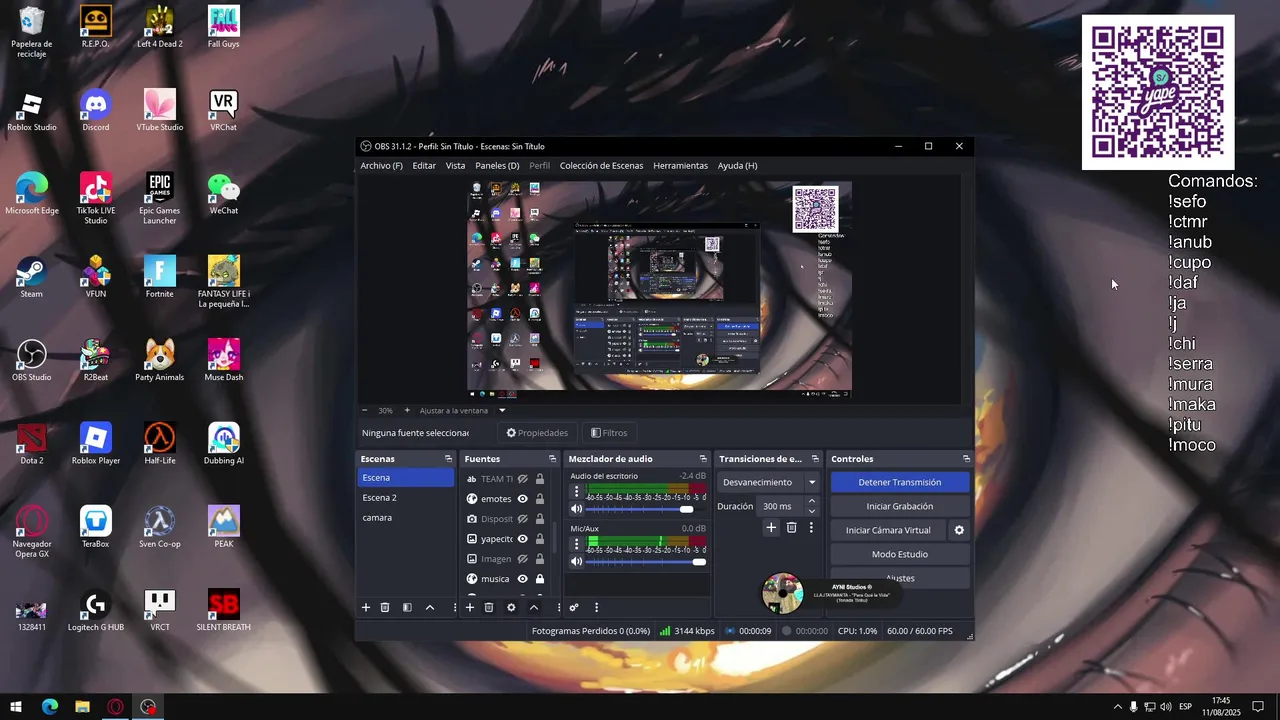This screenshot has width=1280, height=720.
Task: Open Filtros for the source
Action: (609, 433)
